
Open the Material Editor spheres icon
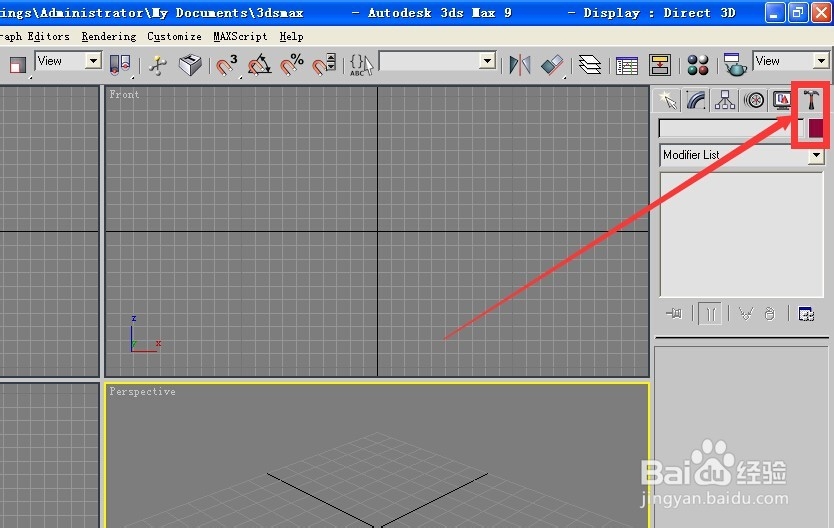[x=698, y=65]
